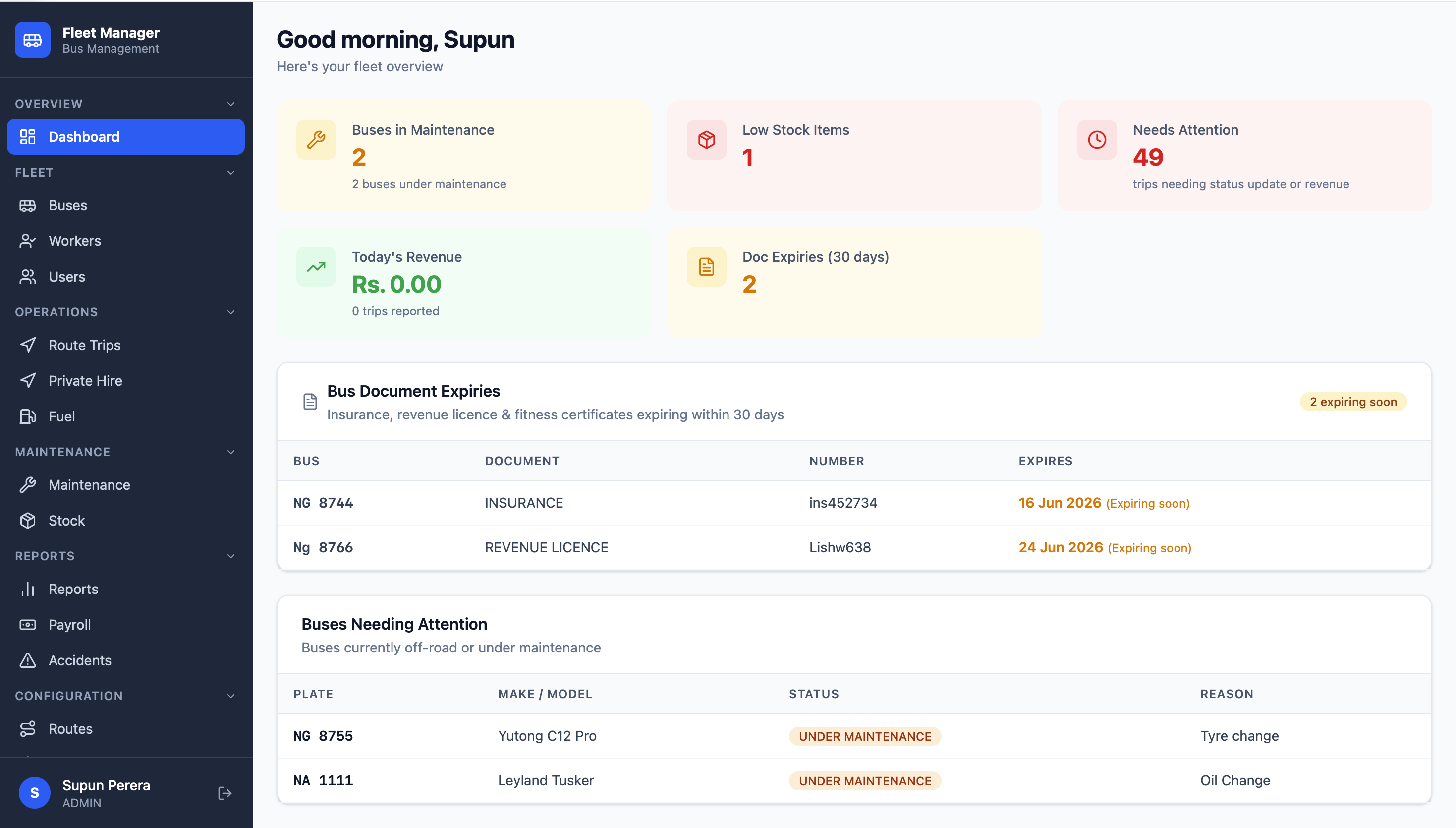Click the INSURANCE document cell
Image resolution: width=1456 pixels, height=828 pixels.
pos(524,503)
